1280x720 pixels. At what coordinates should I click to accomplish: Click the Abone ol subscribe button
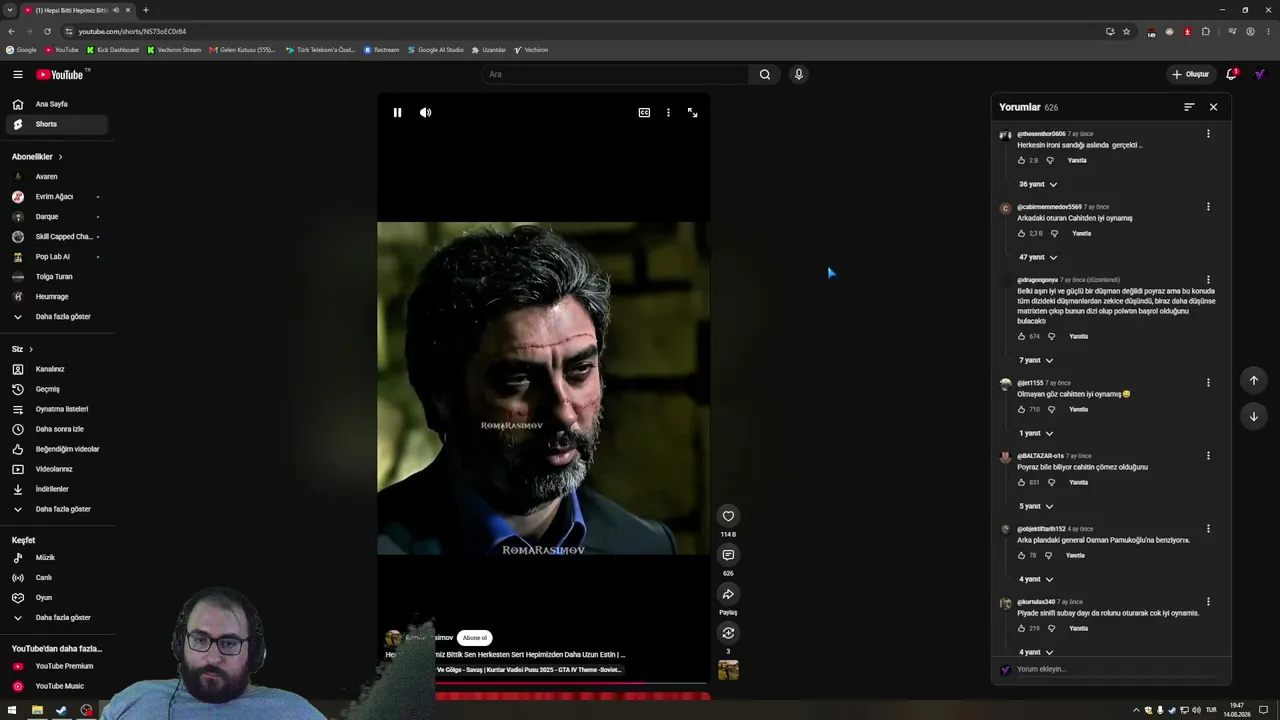pos(475,638)
